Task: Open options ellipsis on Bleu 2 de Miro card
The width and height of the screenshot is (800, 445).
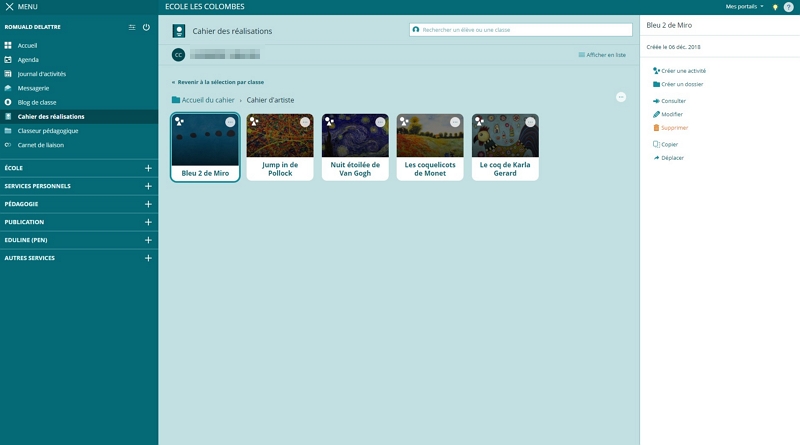Action: 230,122
